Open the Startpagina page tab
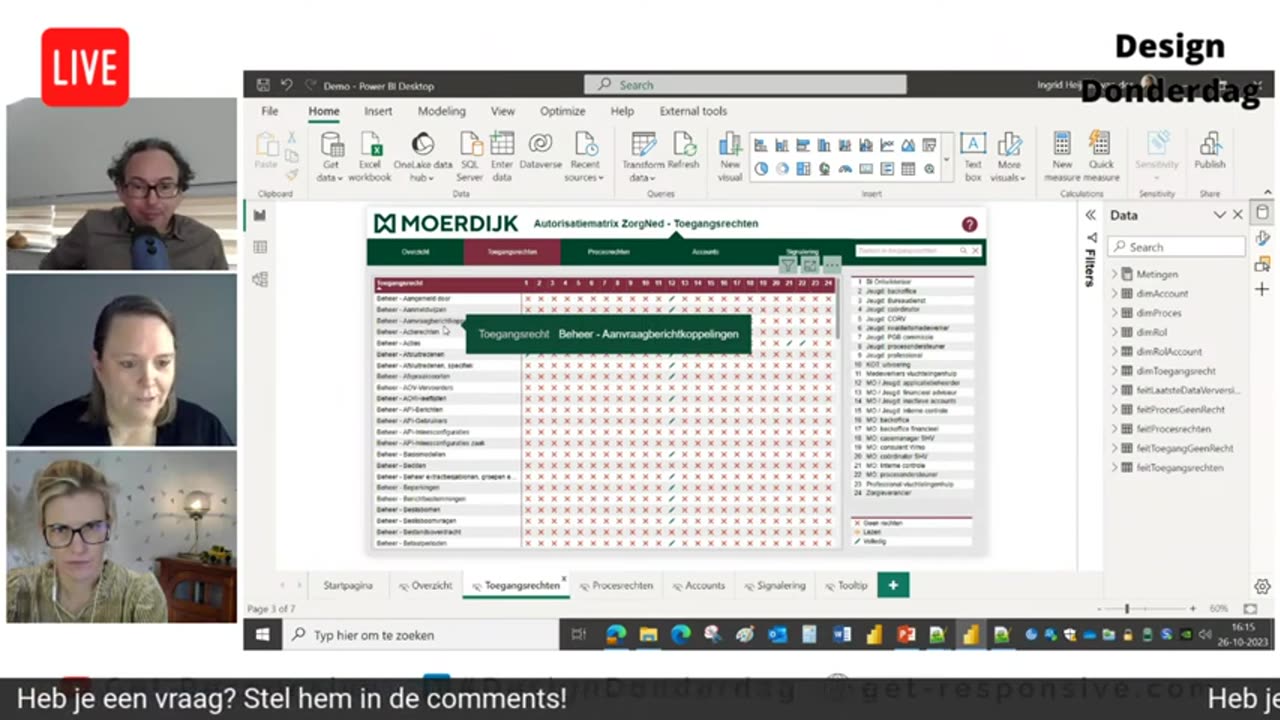This screenshot has width=1280, height=720. (347, 585)
